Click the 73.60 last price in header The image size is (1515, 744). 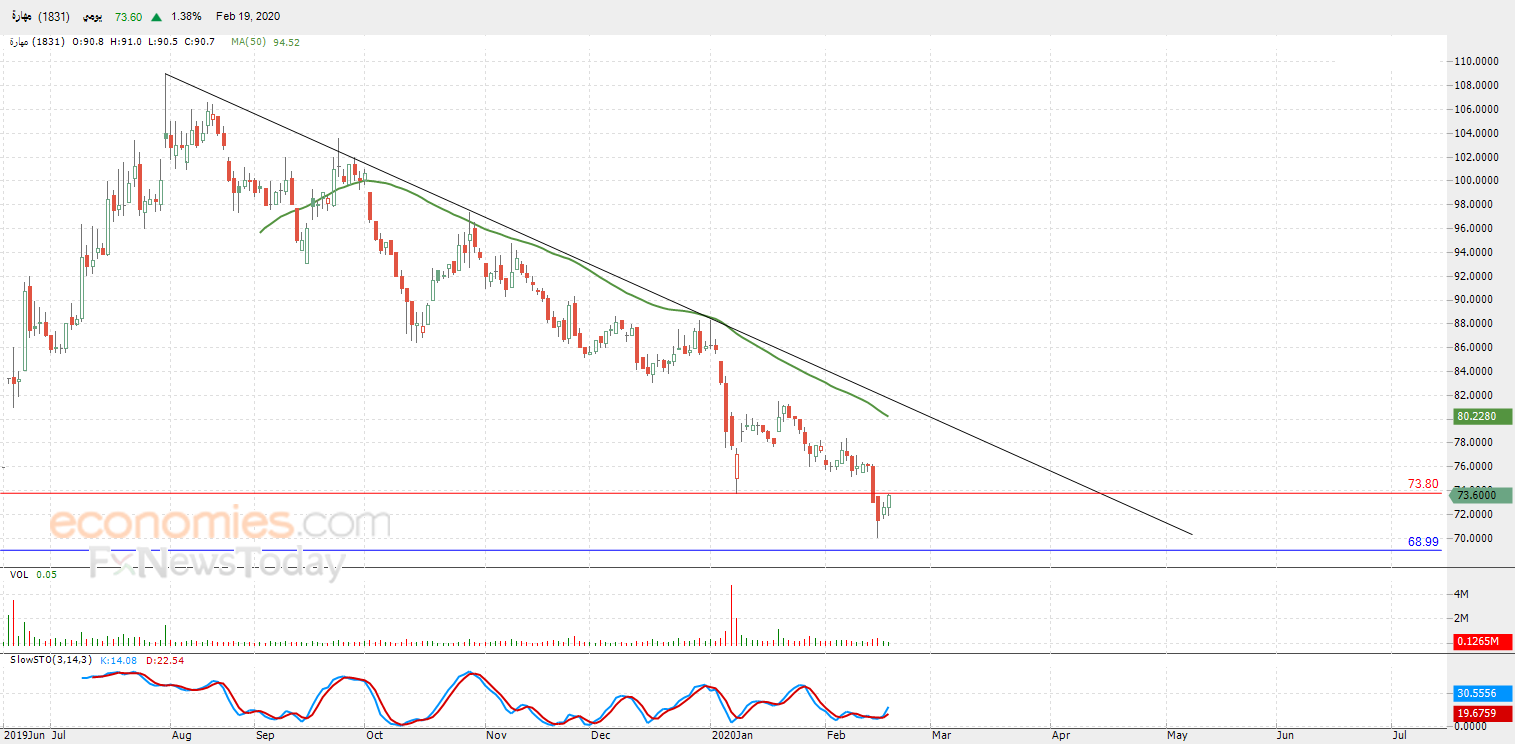tap(128, 17)
